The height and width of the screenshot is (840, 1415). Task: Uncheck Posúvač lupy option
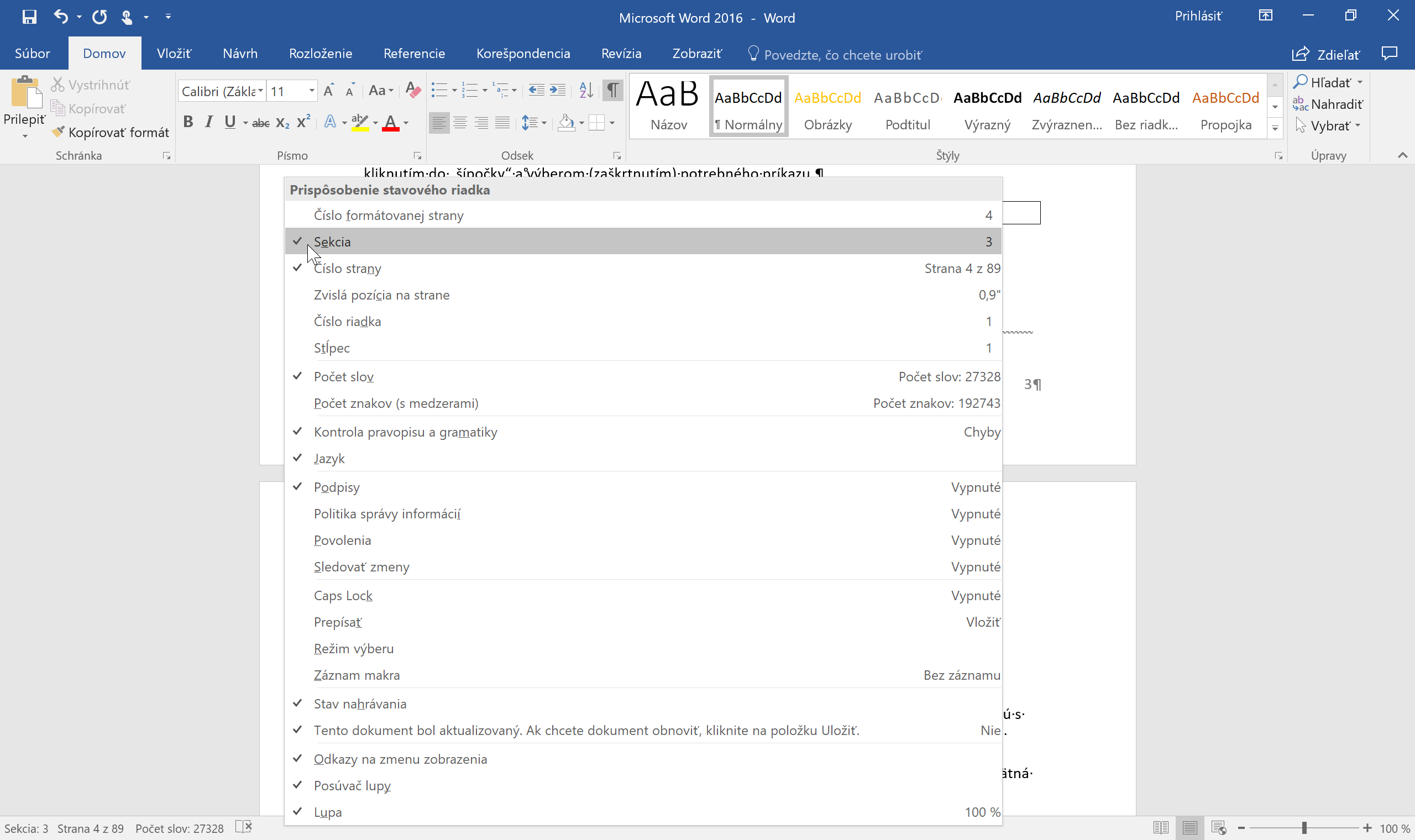click(643, 786)
